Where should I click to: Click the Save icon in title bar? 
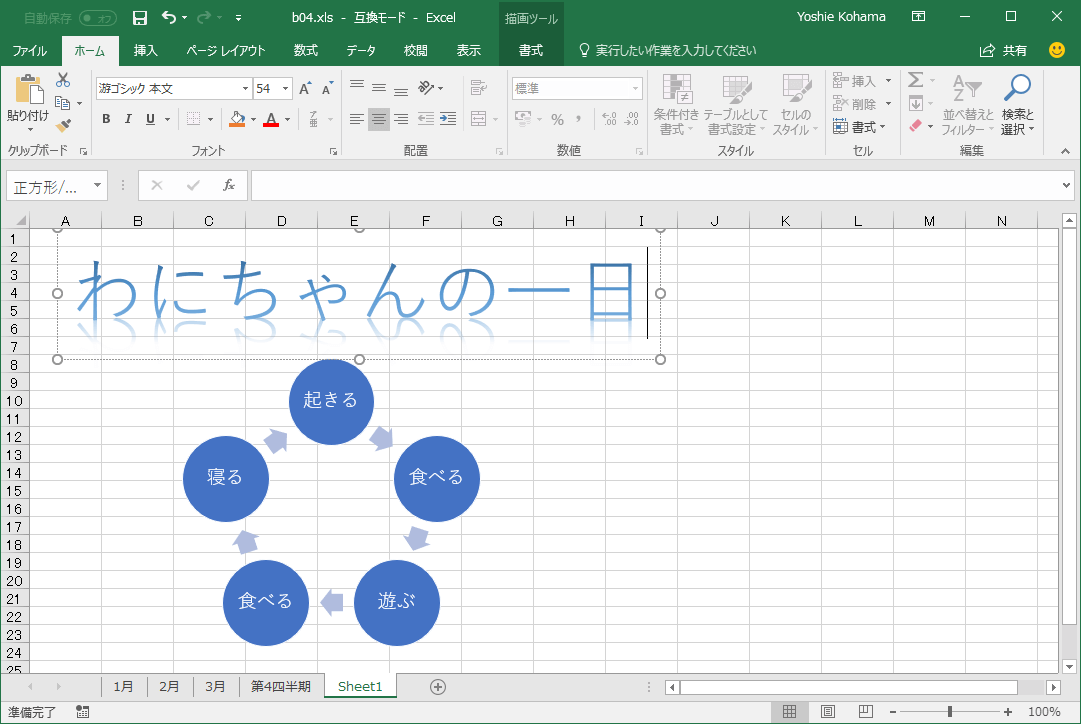click(x=139, y=18)
